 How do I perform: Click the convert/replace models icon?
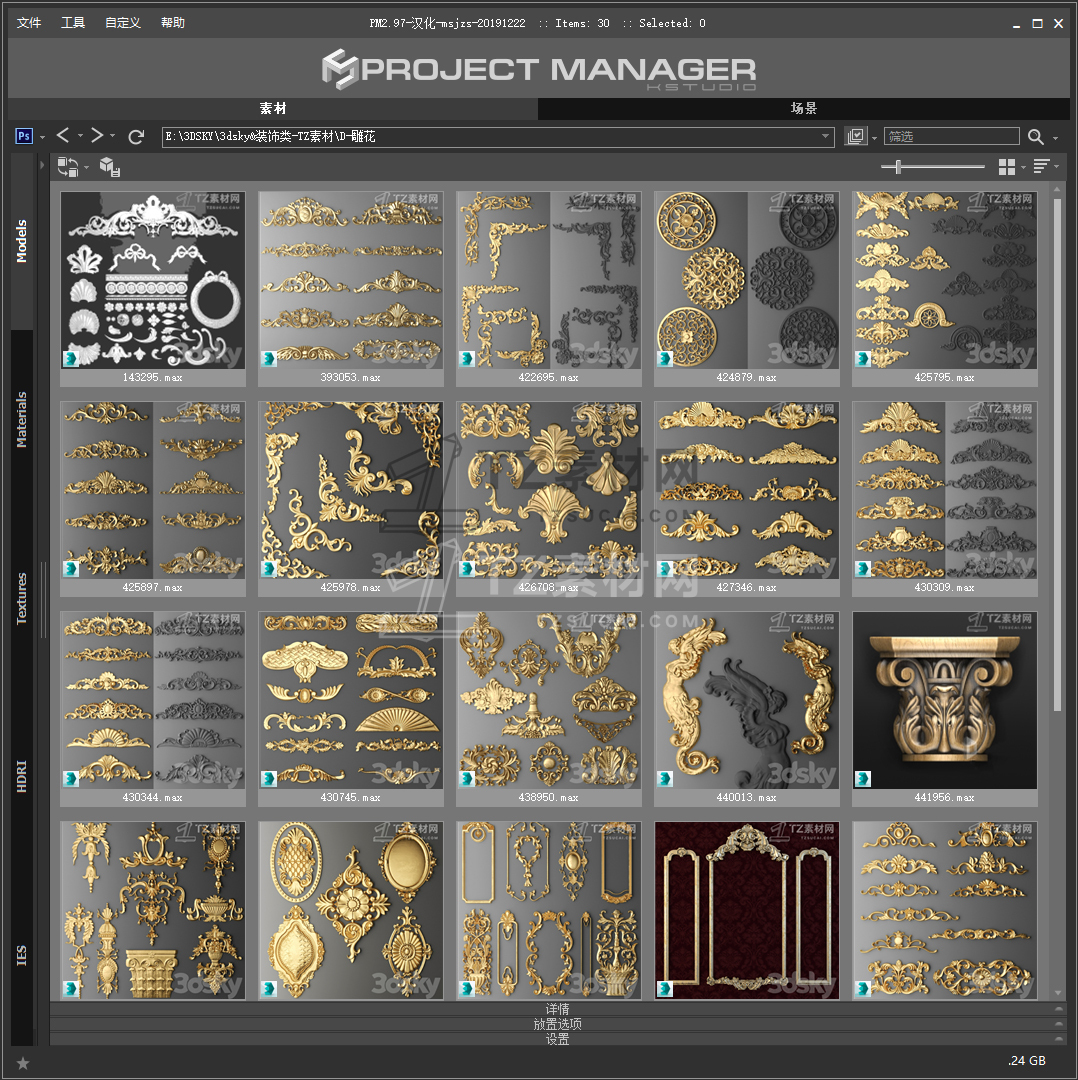pyautogui.click(x=68, y=167)
